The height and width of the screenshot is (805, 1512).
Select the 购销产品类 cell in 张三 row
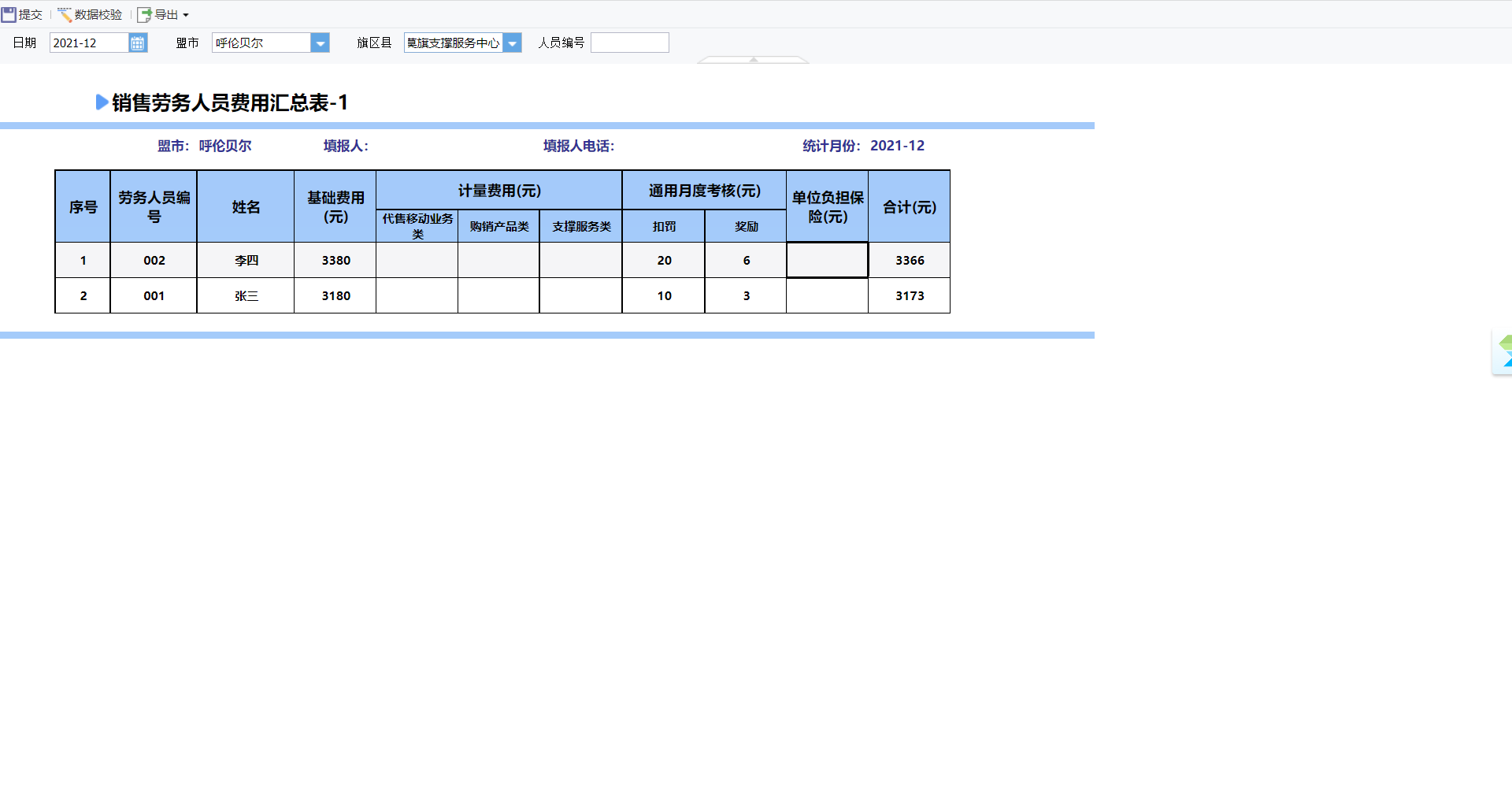click(499, 295)
